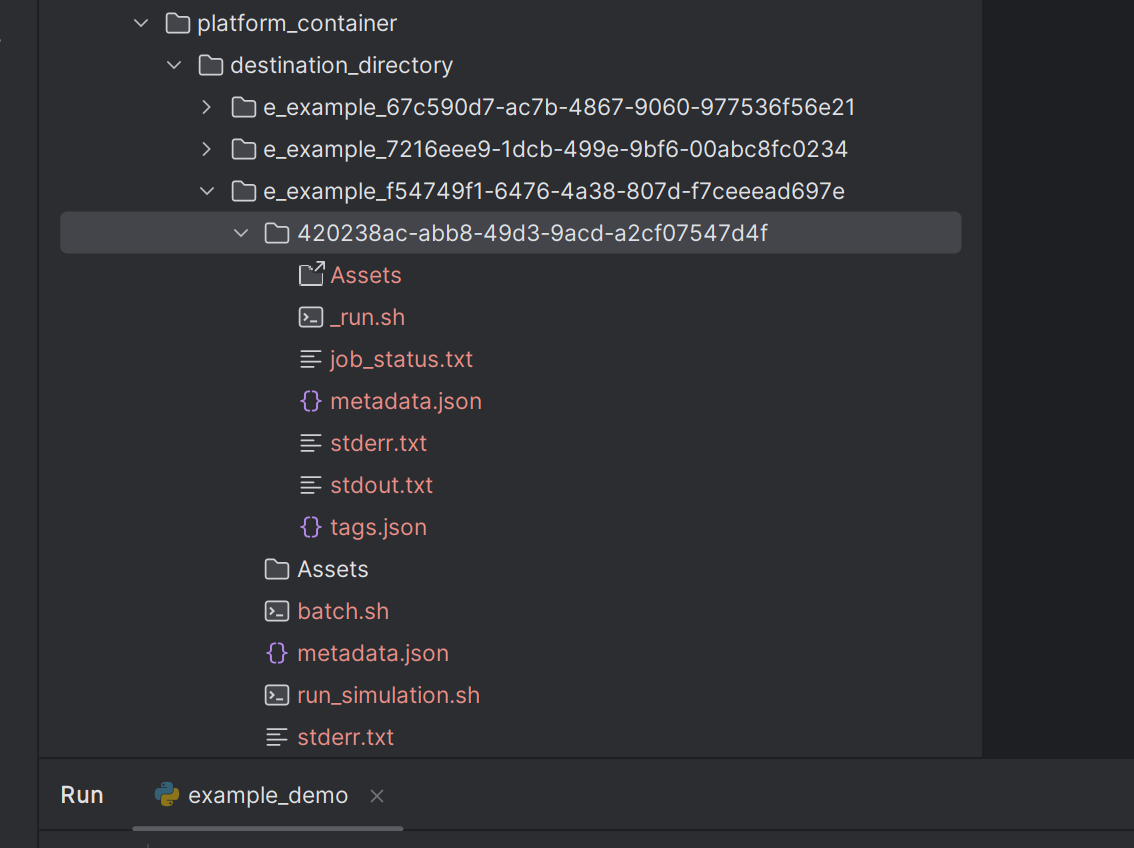Click the Python icon on example_demo tab
This screenshot has width=1134, height=848.
[x=167, y=795]
